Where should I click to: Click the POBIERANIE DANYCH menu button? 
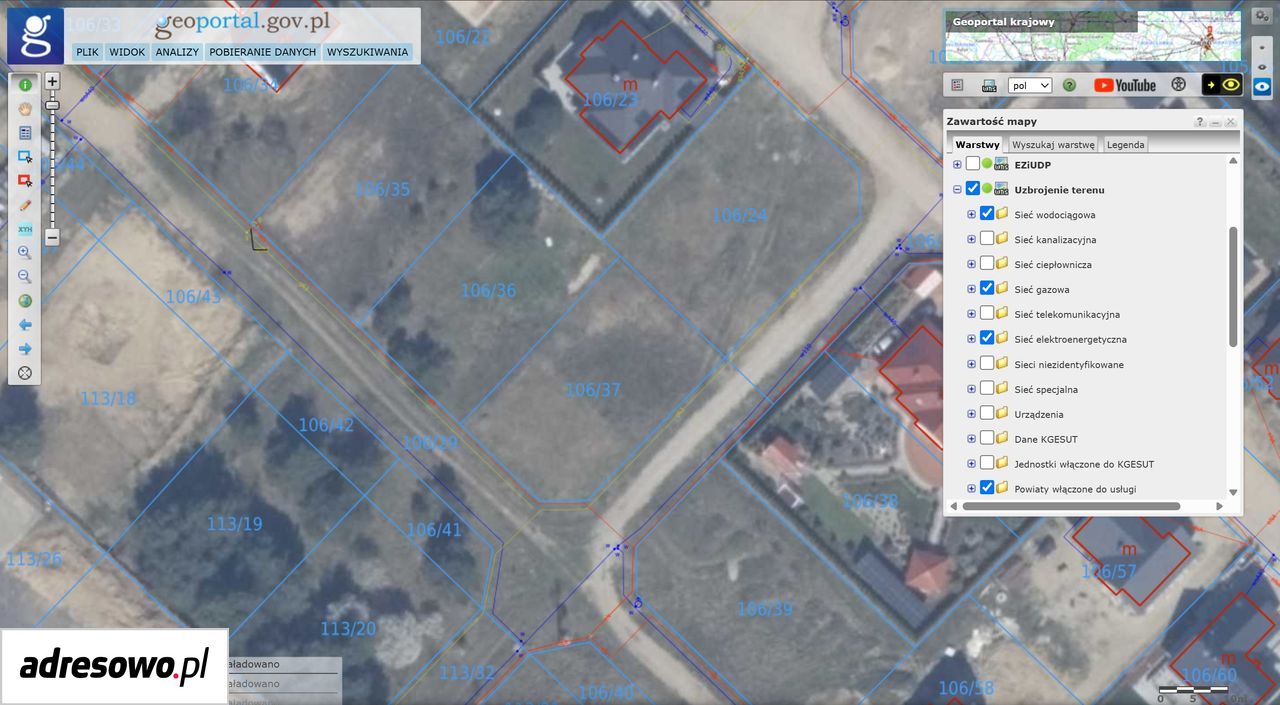[262, 52]
